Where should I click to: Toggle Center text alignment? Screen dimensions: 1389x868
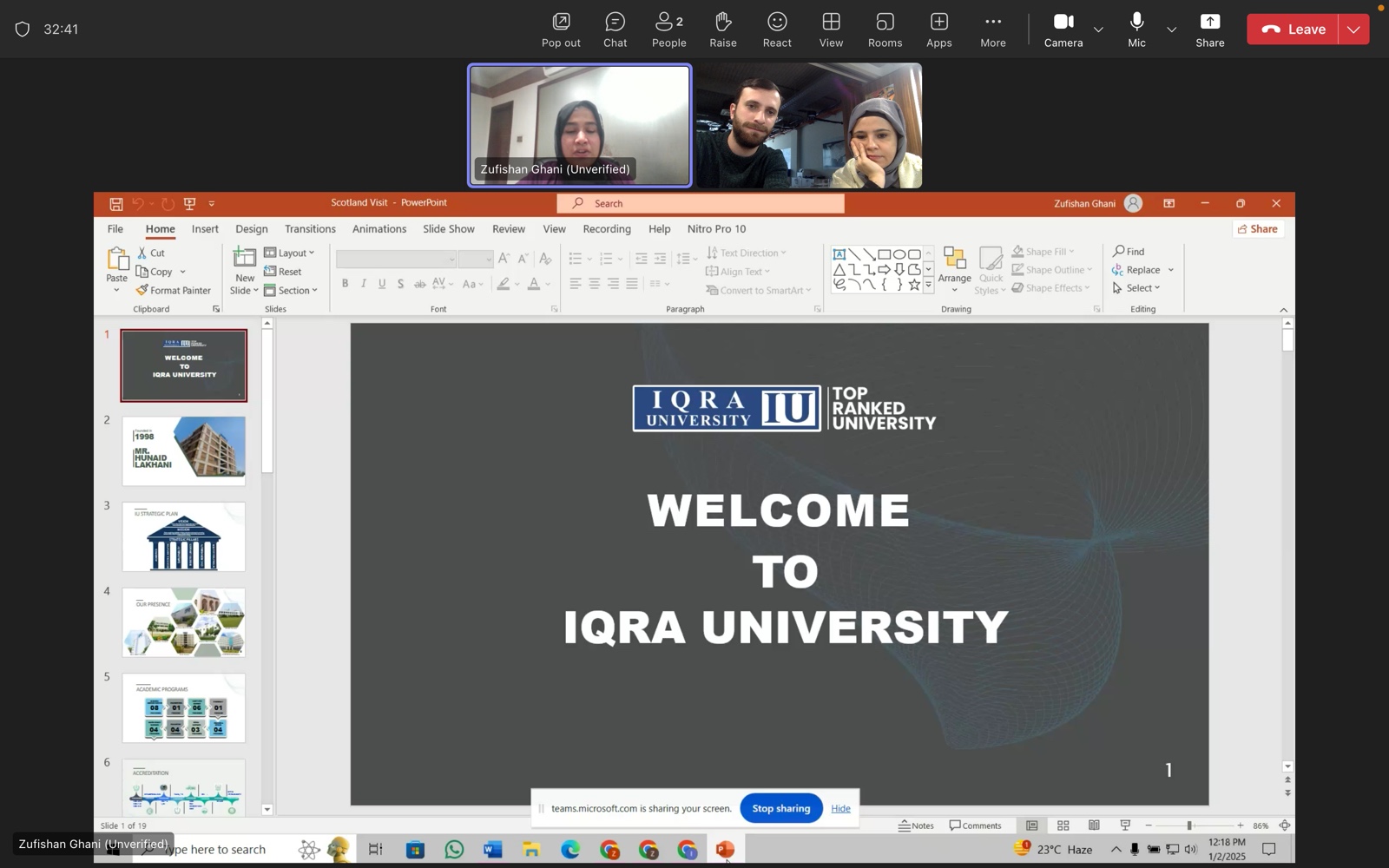point(594,284)
